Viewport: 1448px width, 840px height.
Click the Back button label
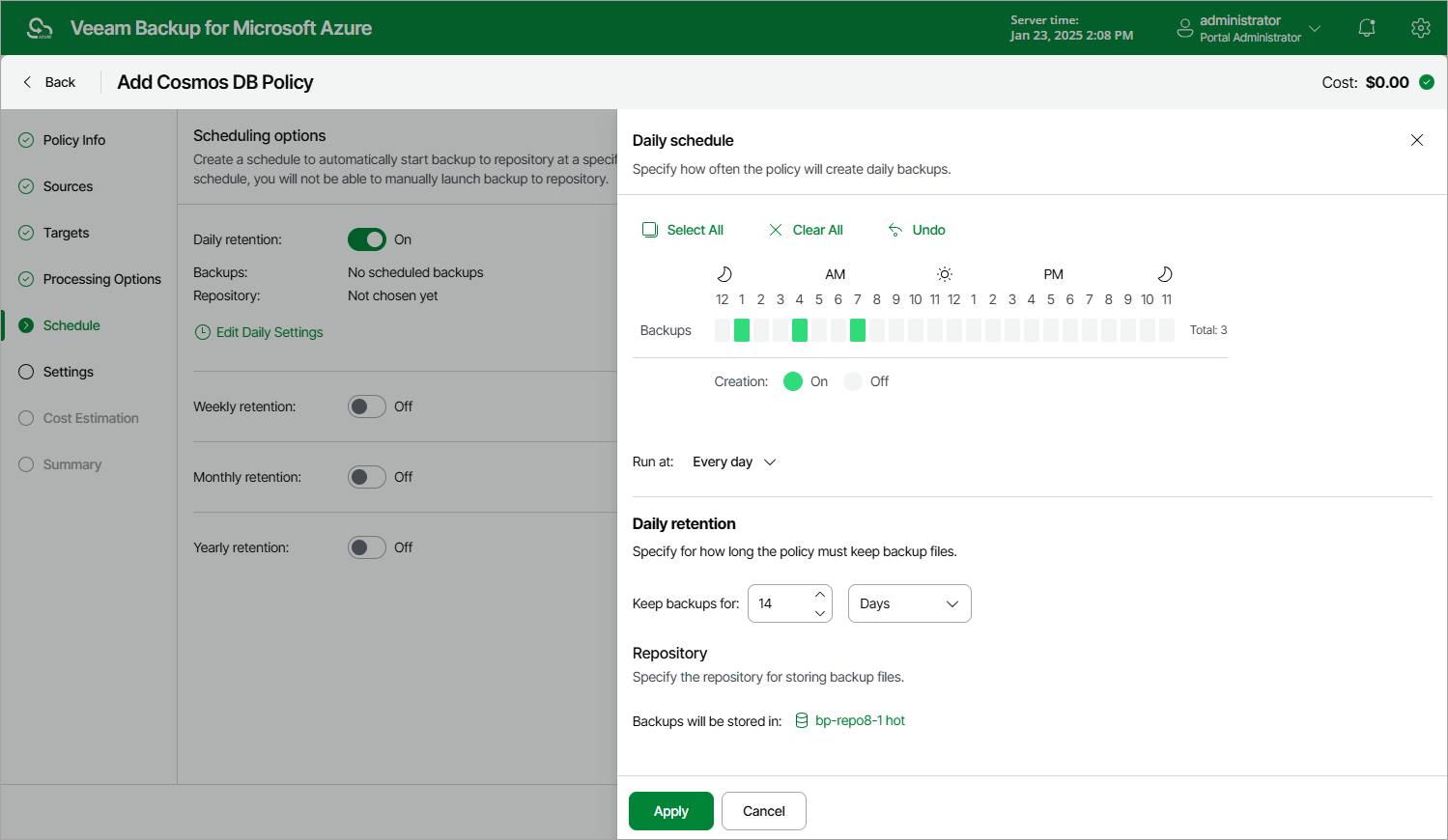(x=60, y=82)
